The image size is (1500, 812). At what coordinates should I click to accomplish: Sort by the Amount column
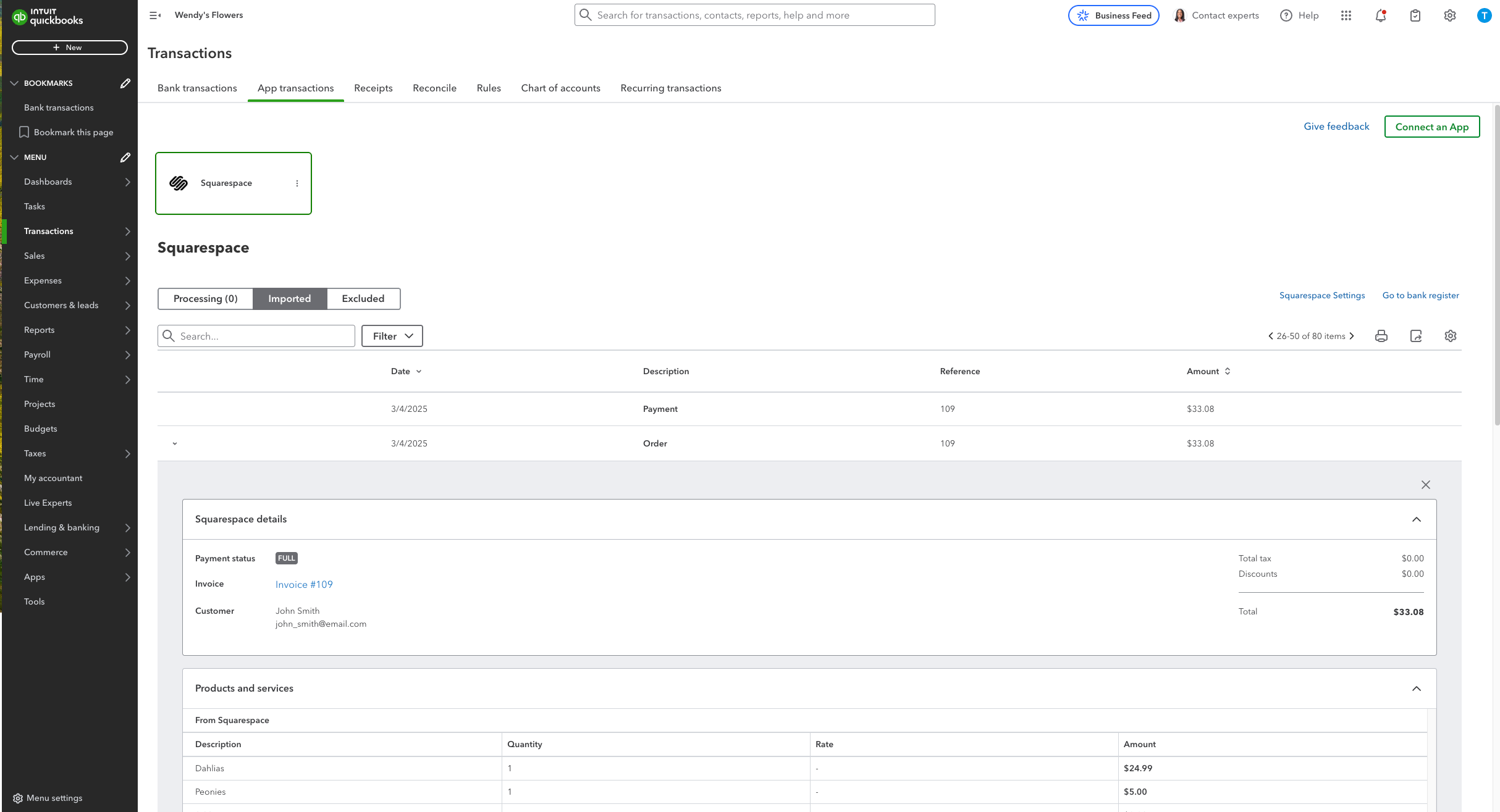1208,371
